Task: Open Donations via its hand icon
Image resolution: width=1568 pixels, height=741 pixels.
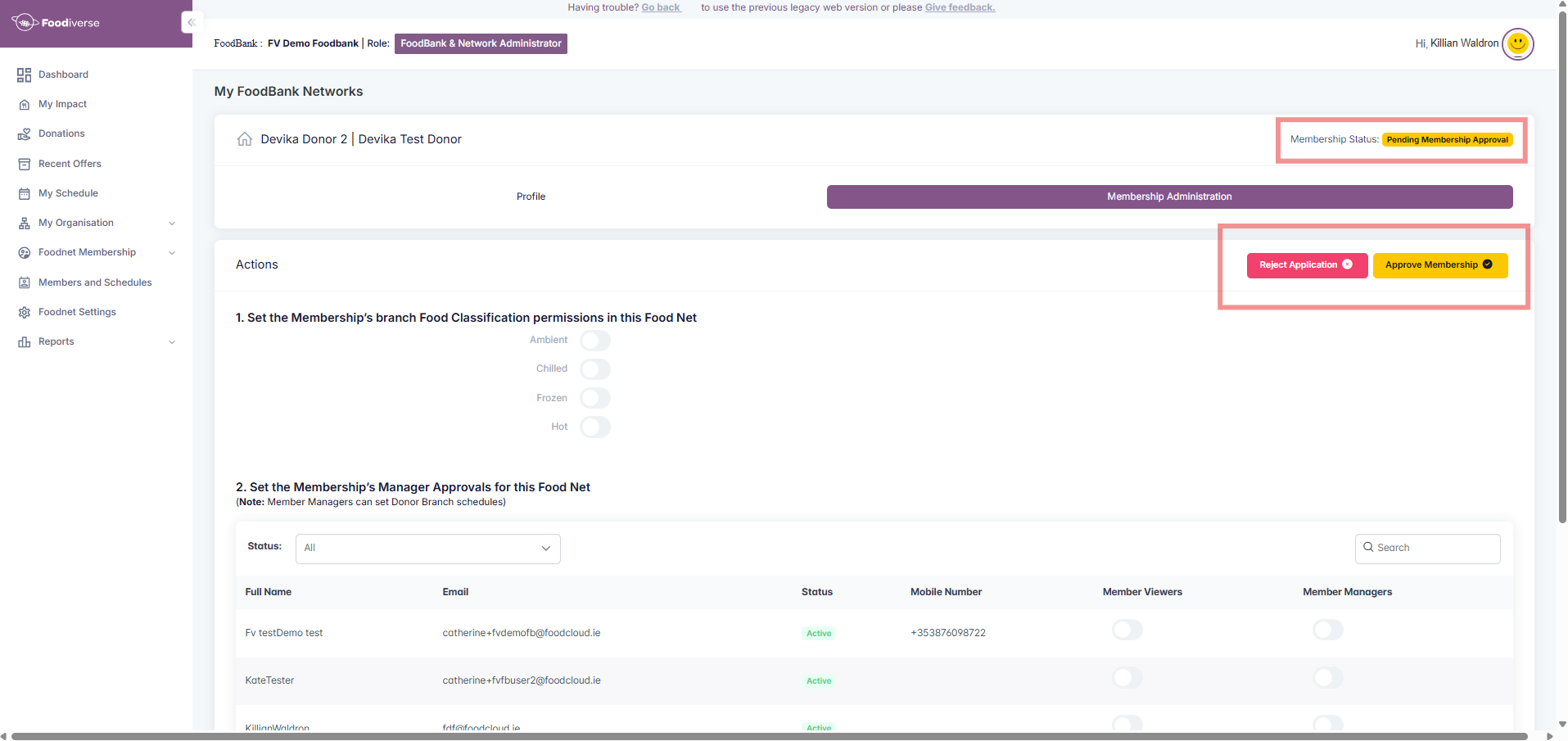Action: [24, 134]
